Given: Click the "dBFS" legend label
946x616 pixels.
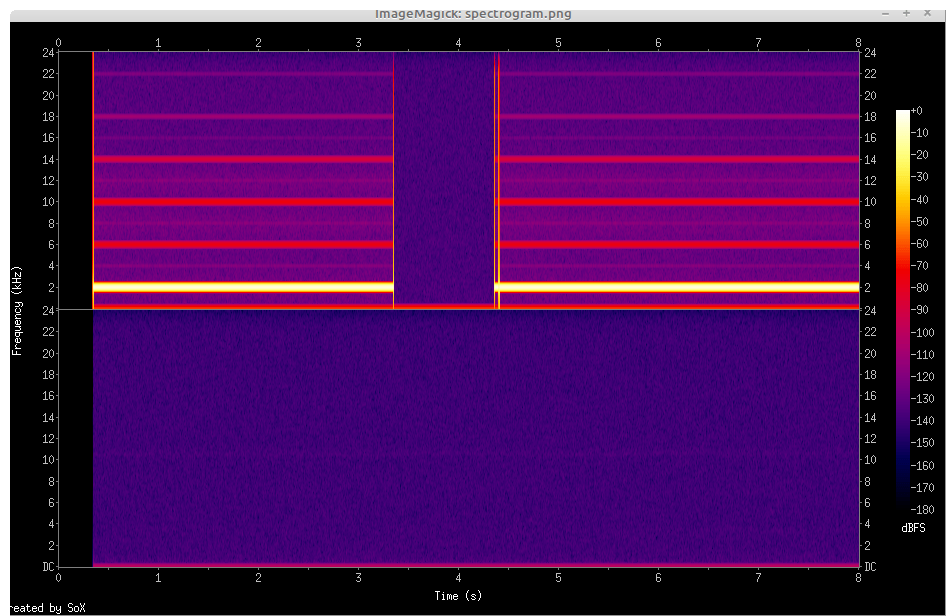Looking at the screenshot, I should tap(913, 528).
